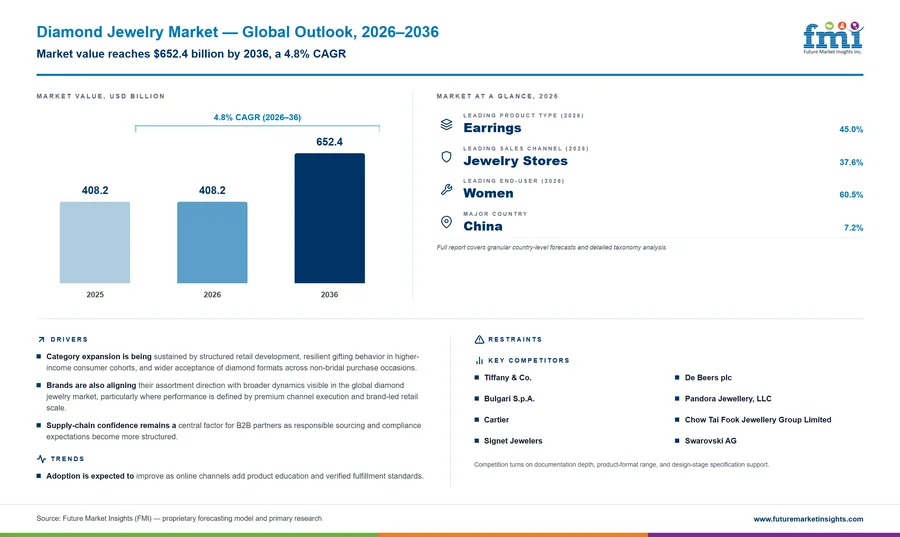Viewport: 900px width, 537px height.
Task: Click the Women end-user label
Action: coord(488,193)
